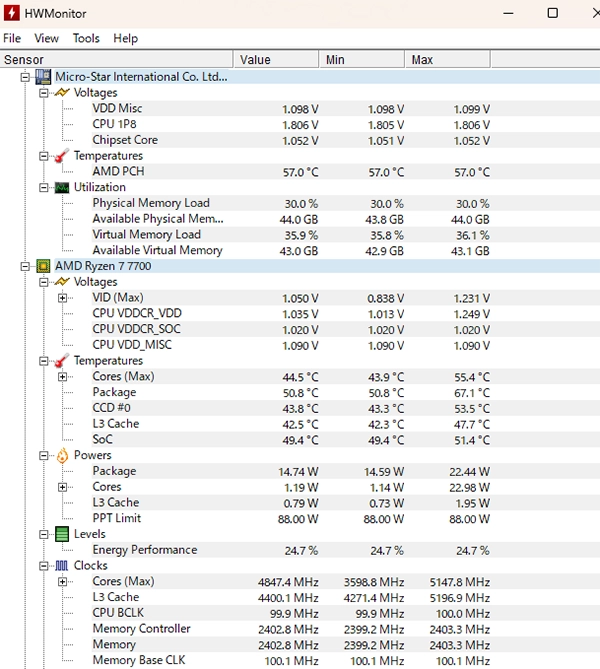Click the thermometer icon next to AMD Ryzen Temperatures
The image size is (600, 669).
pyautogui.click(x=61, y=361)
